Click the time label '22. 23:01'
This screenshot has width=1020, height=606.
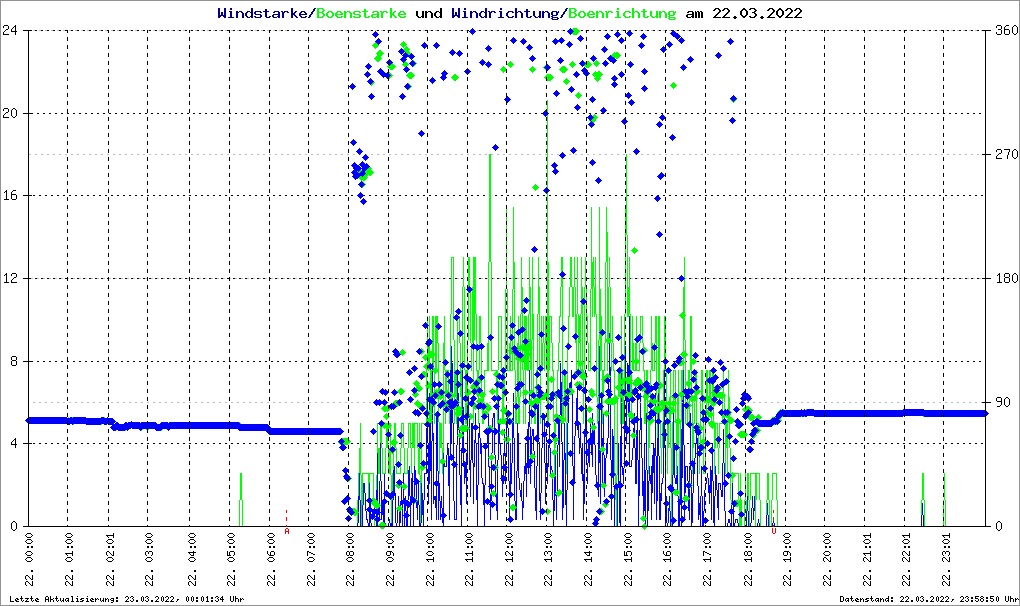point(946,560)
